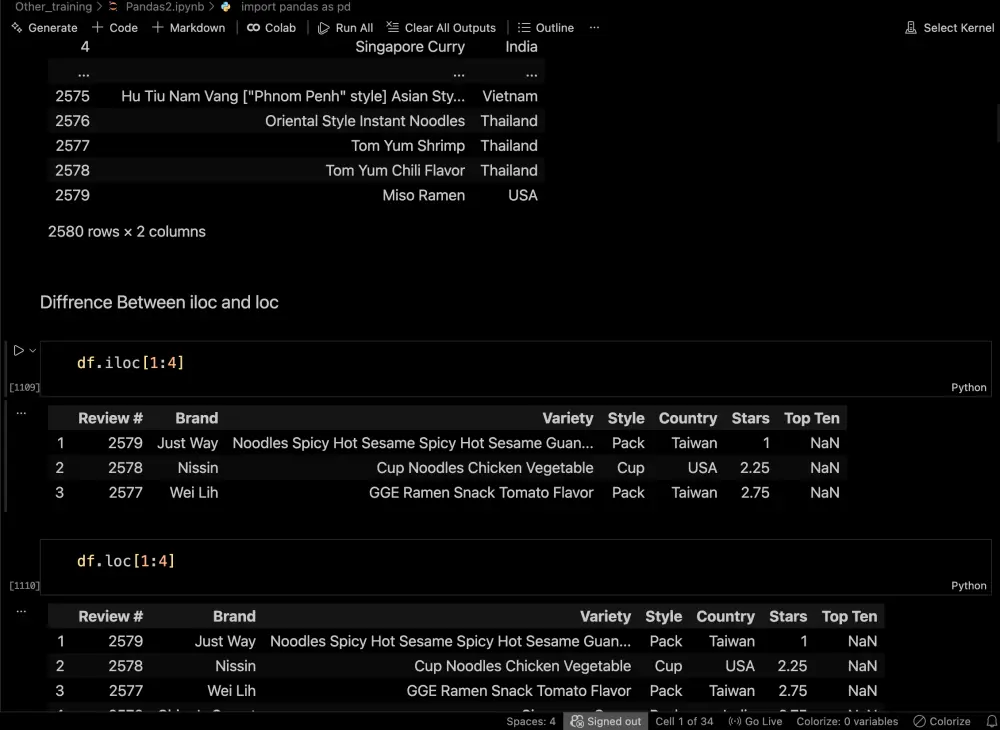The width and height of the screenshot is (1000, 730).
Task: Click 'Vietnam' country cell in row 2575
Action: 510,96
